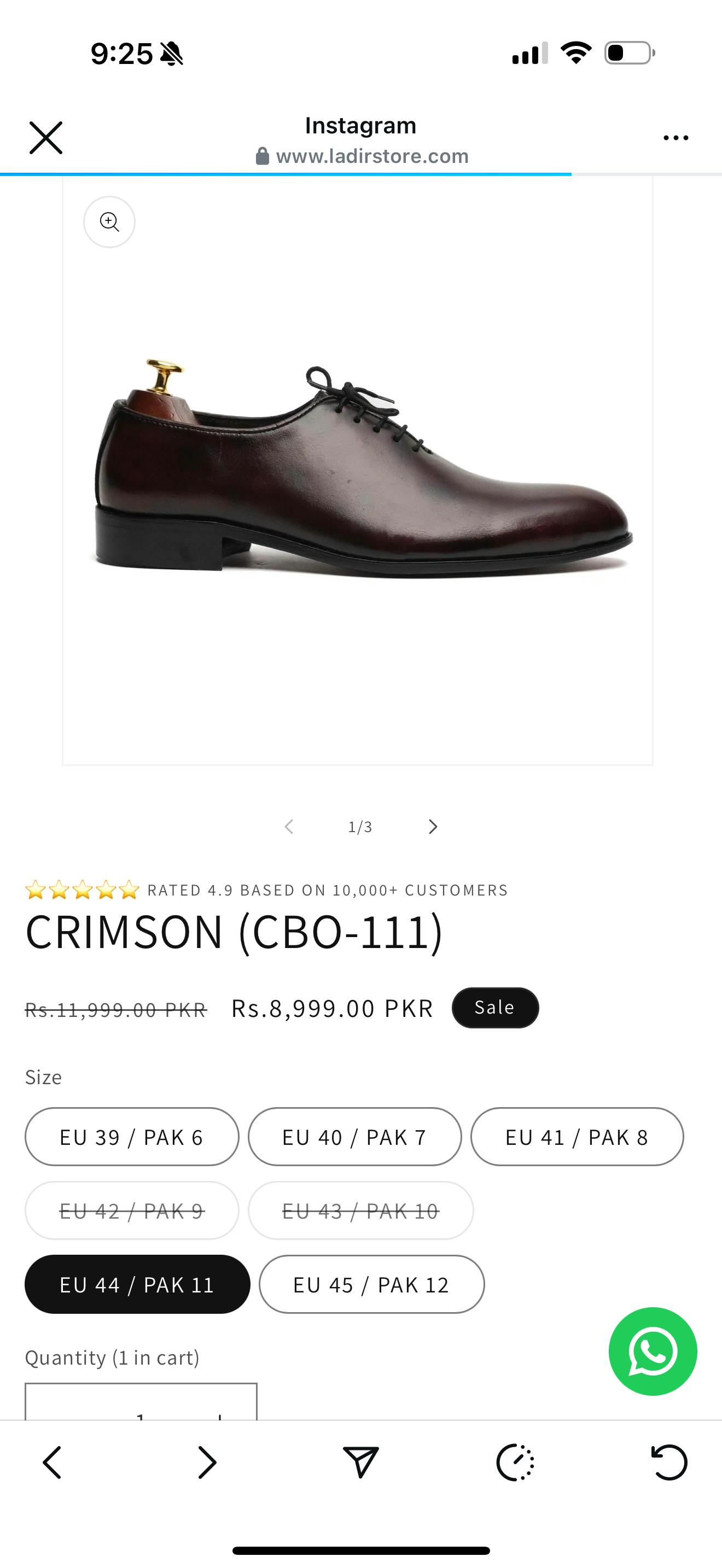
Task: Go back using browser back arrow
Action: pyautogui.click(x=53, y=1462)
